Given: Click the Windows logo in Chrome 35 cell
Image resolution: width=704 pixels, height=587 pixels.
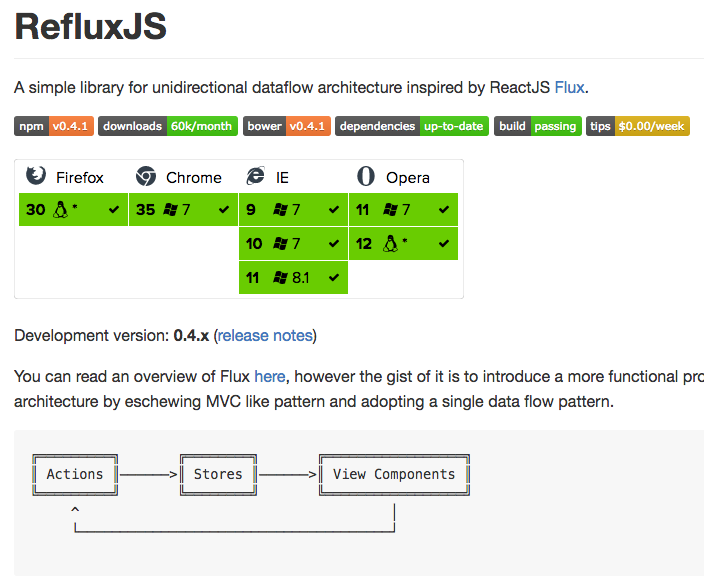Looking at the screenshot, I should 171,209.
